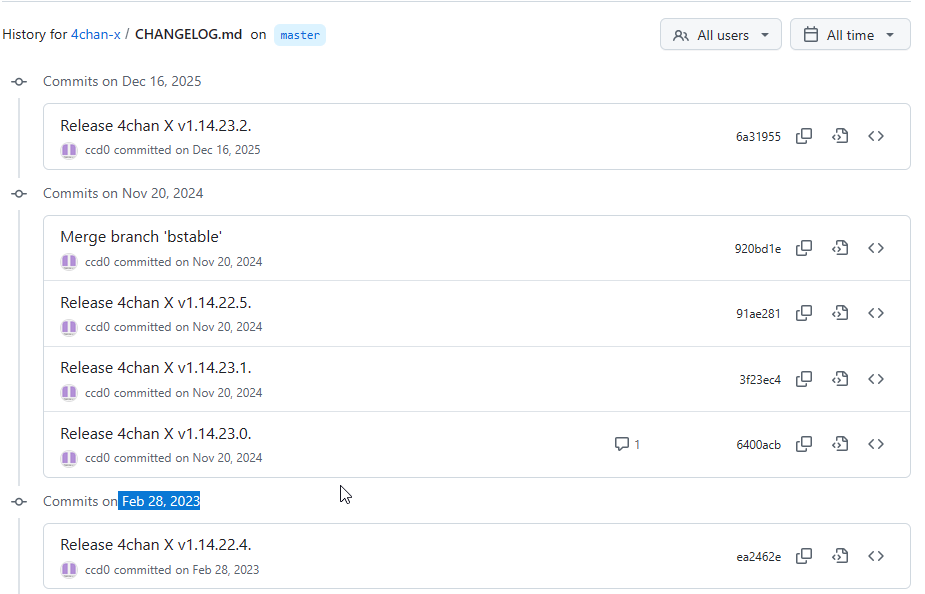View file at commit 6a31955
The image size is (925, 594).
pyautogui.click(x=840, y=136)
